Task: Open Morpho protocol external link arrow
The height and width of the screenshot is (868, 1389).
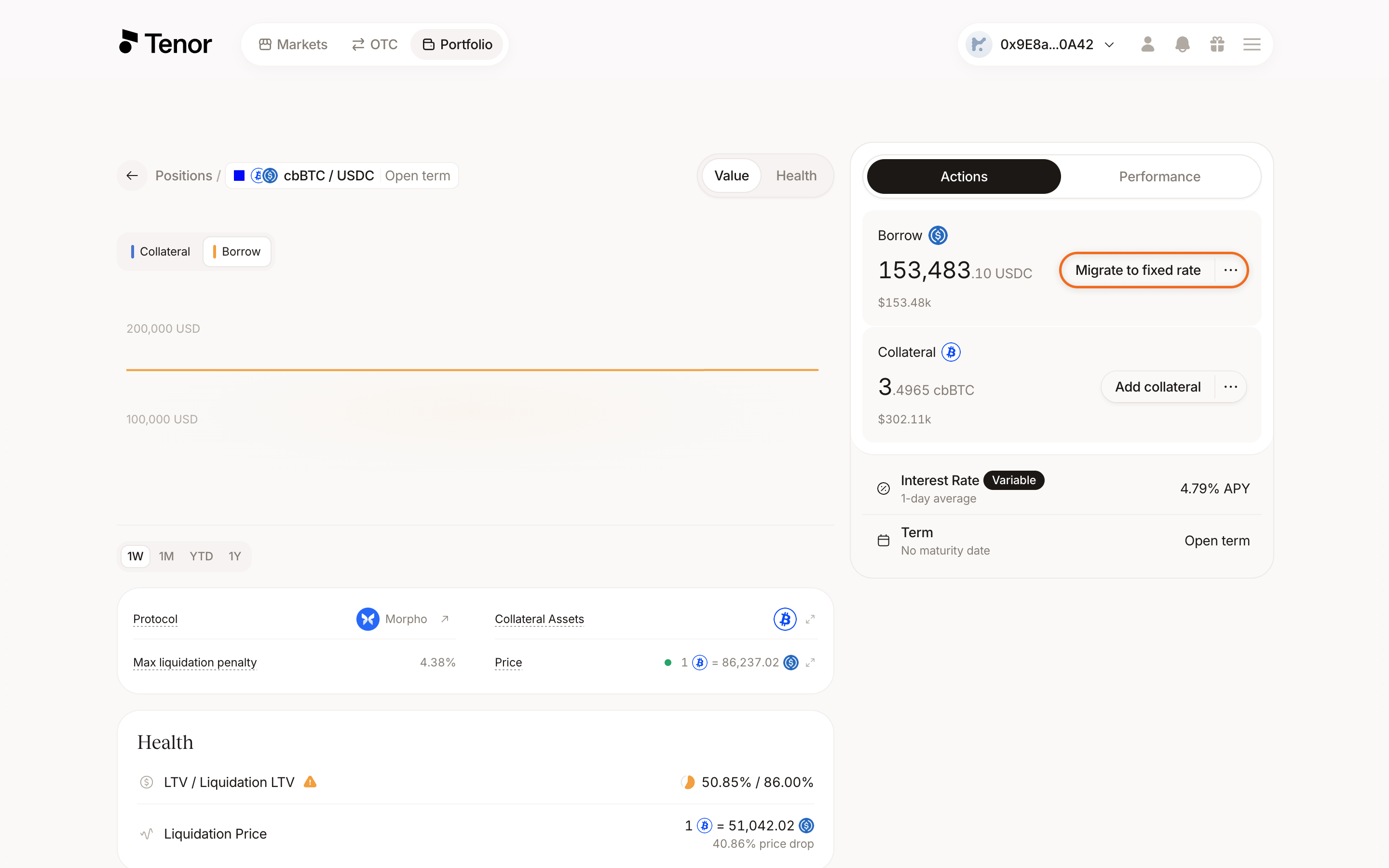Action: tap(445, 619)
